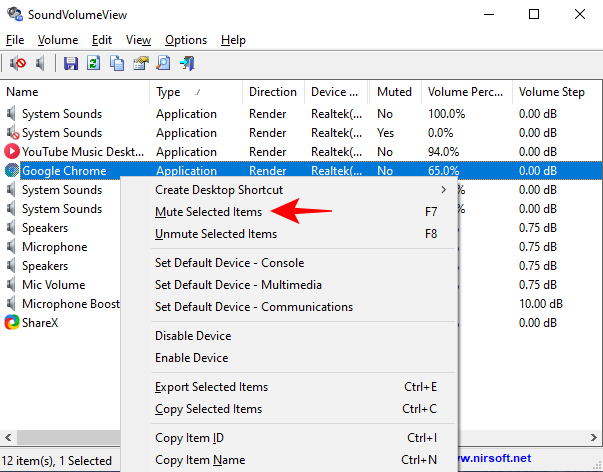The image size is (603, 472).
Task: Click the Unmute speaker toolbar icon
Action: pyautogui.click(x=41, y=64)
